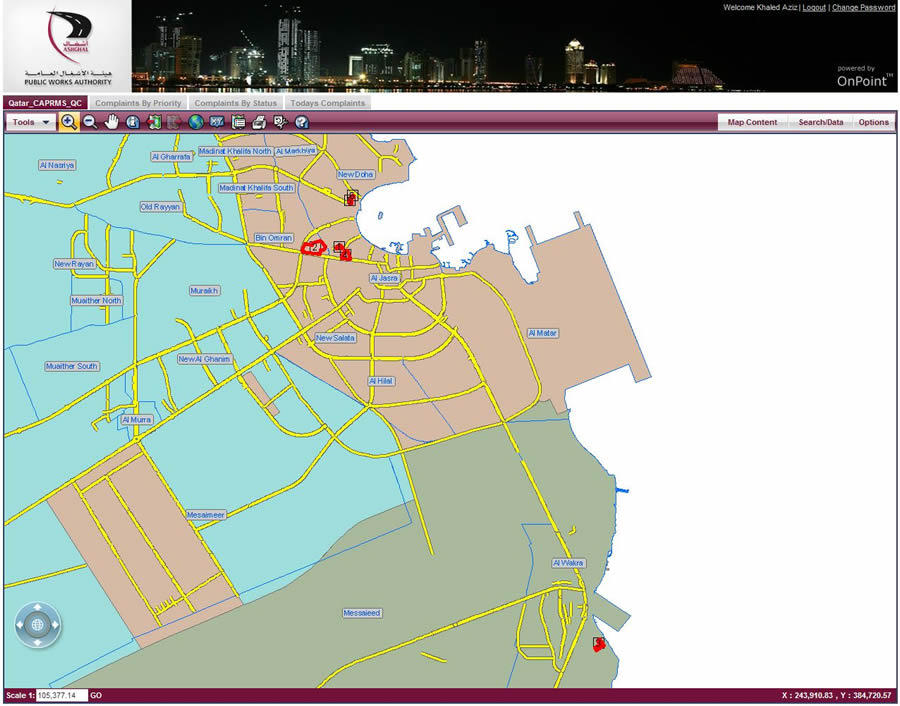900x706 pixels.
Task: Click the Bin Omran map label
Action: point(274,238)
